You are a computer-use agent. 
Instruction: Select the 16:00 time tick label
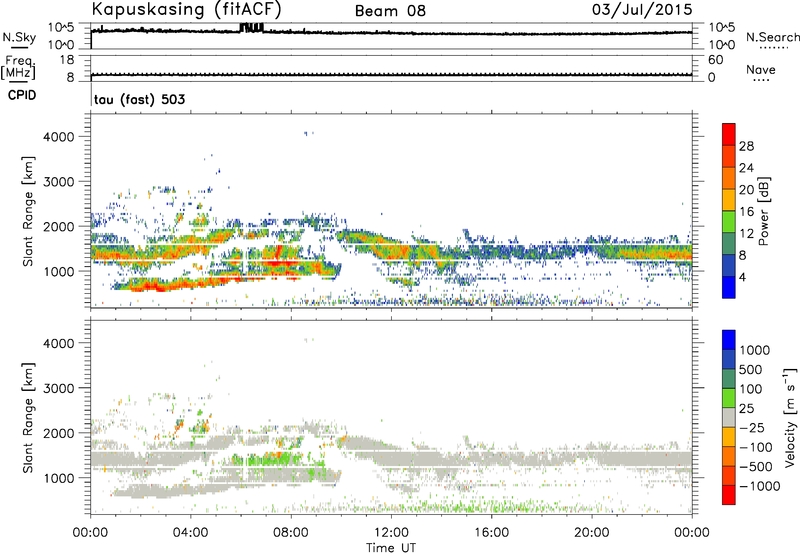[491, 533]
